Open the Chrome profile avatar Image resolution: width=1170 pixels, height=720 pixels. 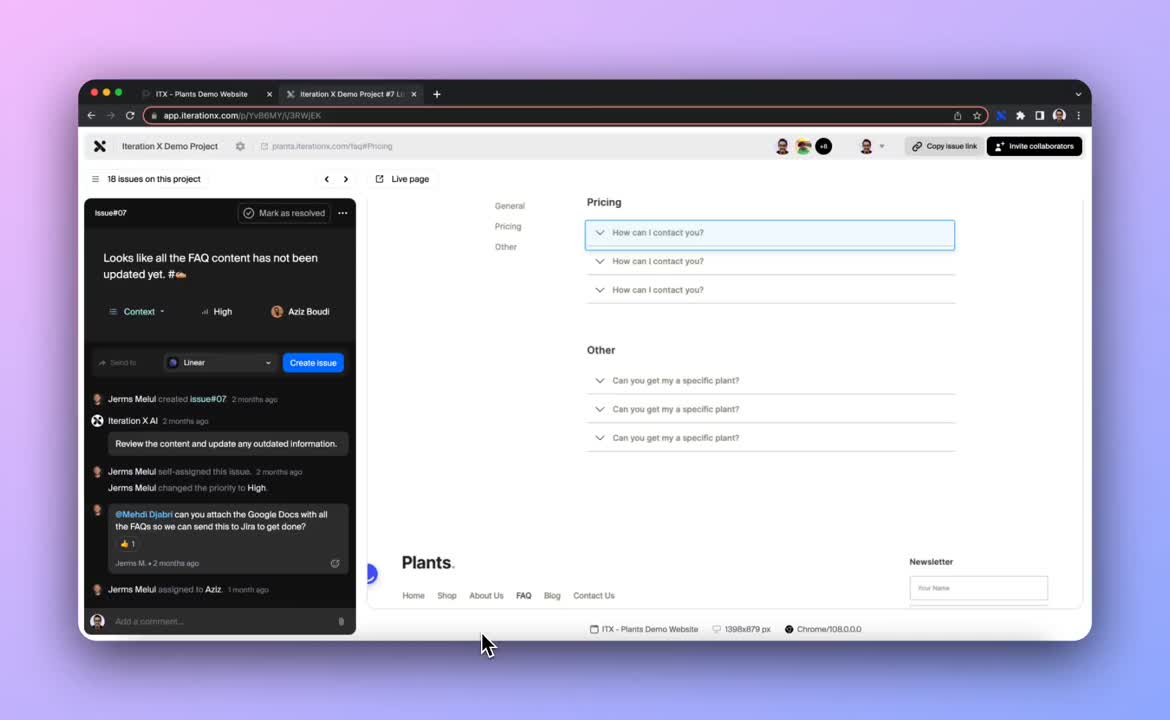click(1059, 116)
